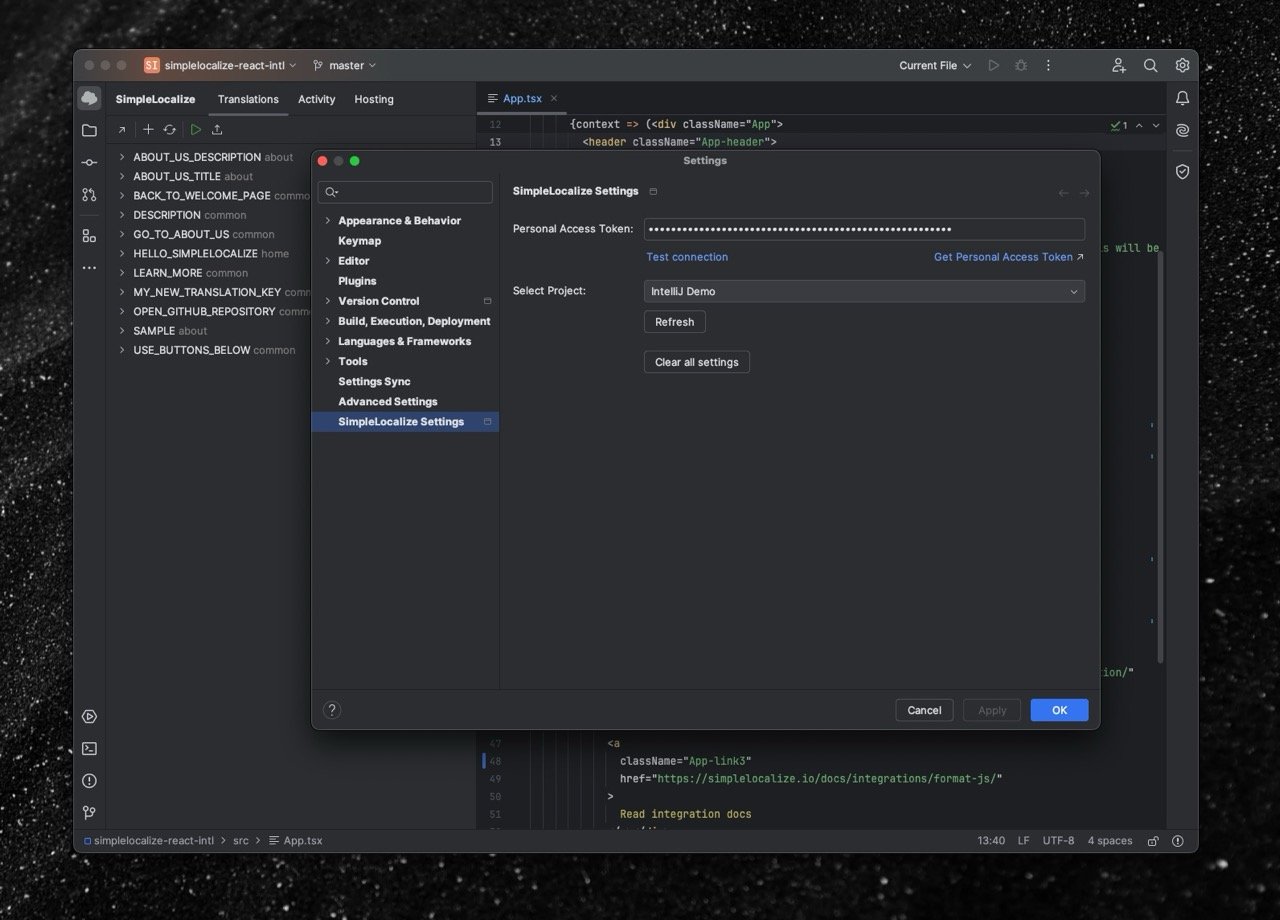Expand the Tools settings node
This screenshot has height=920, width=1280.
click(x=327, y=361)
